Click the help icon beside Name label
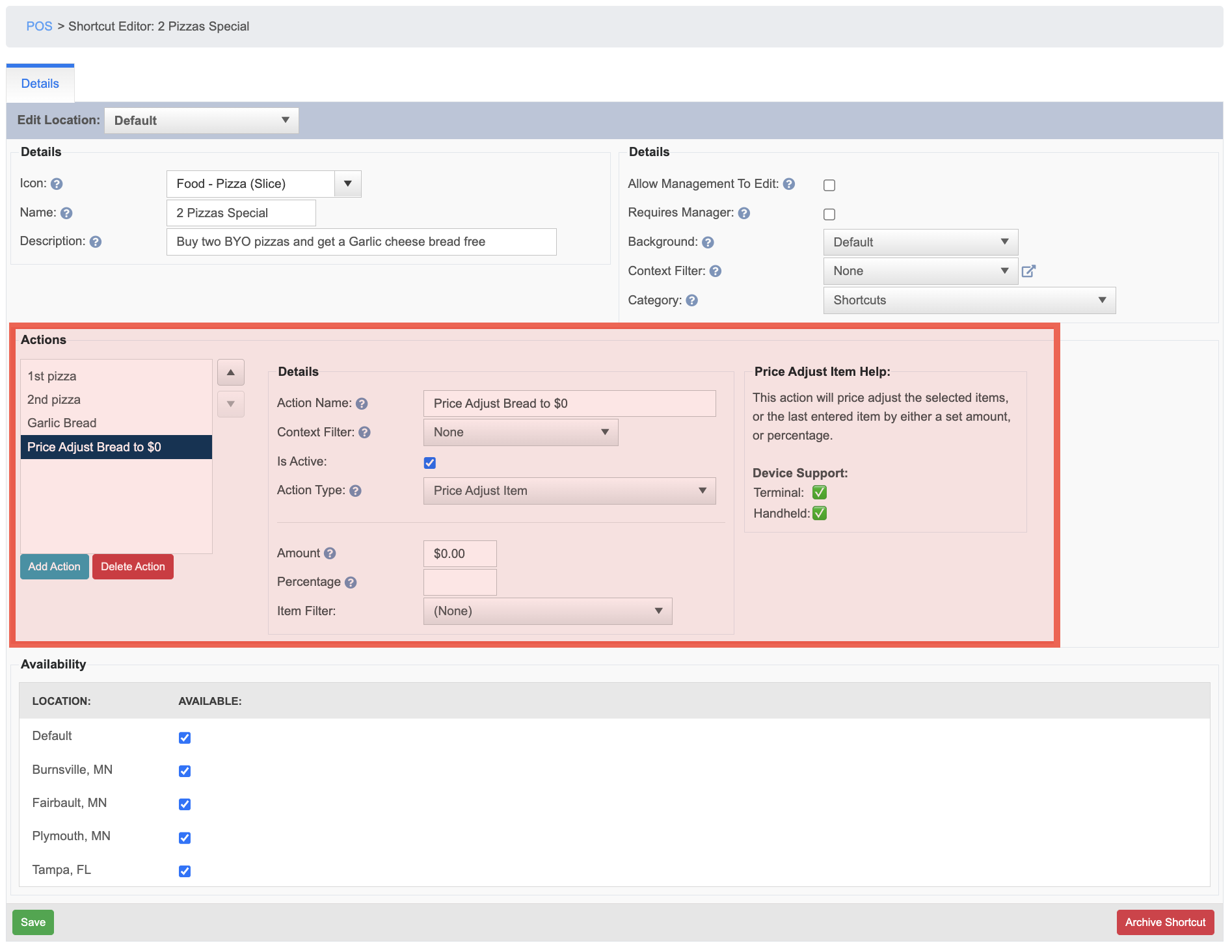1232x952 pixels. (x=66, y=213)
